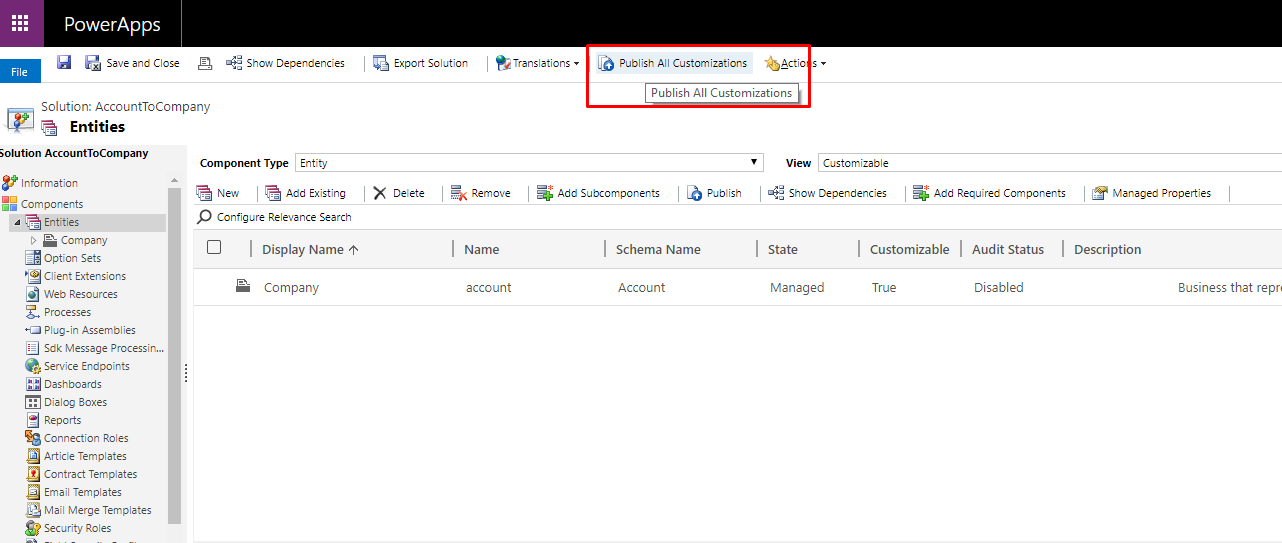
Task: Show Dependencies in the grid toolbar
Action: pos(828,193)
